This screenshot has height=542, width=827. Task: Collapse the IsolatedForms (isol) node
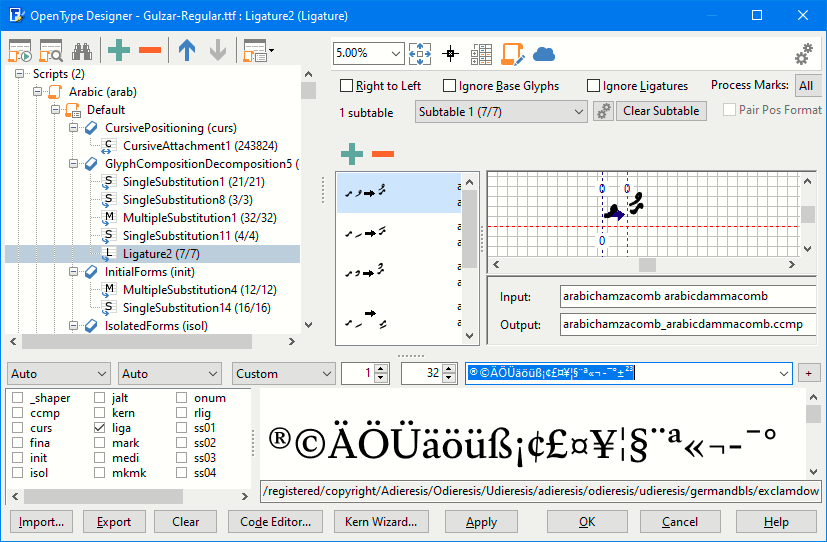point(73,326)
